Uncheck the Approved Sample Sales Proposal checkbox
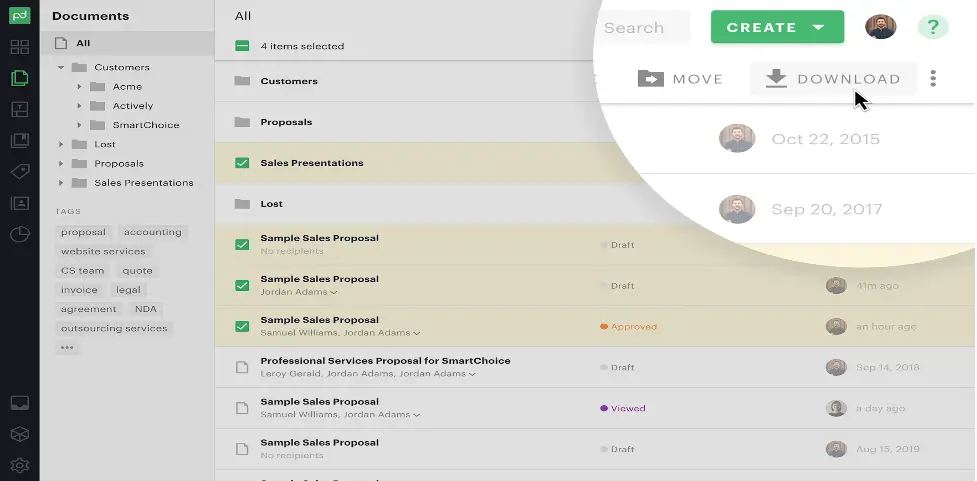 (x=242, y=326)
